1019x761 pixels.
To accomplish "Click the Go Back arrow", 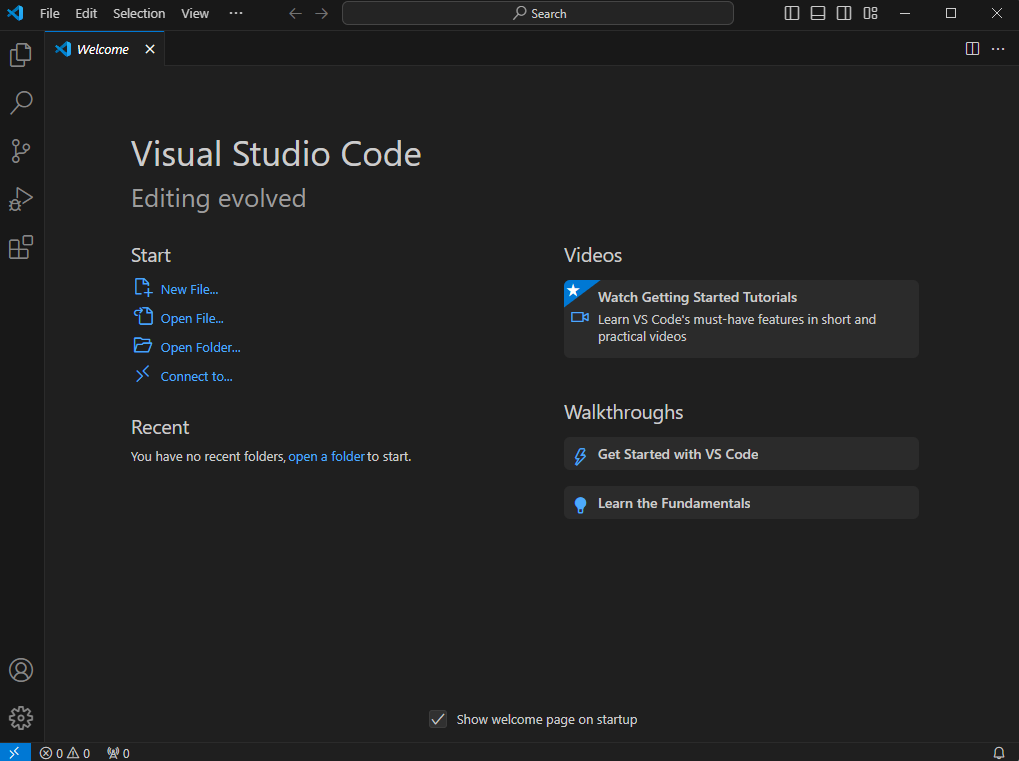I will click(296, 14).
